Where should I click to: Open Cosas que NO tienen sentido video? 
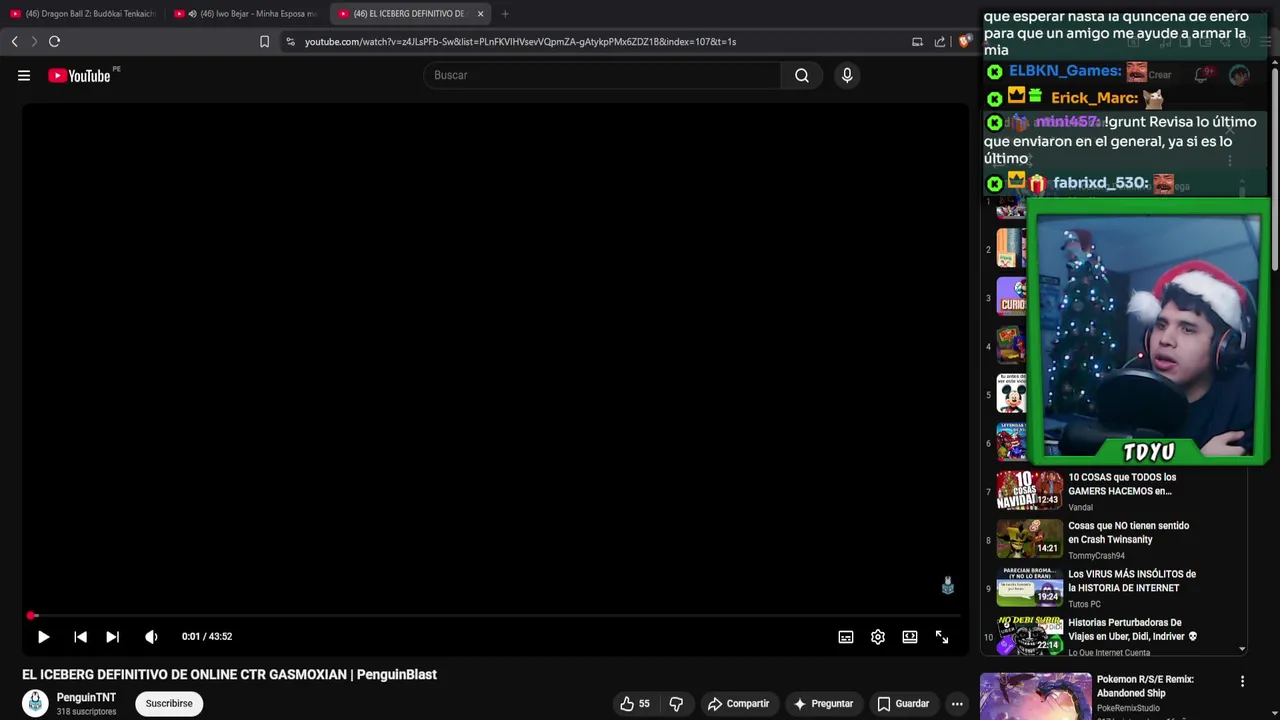click(1128, 533)
